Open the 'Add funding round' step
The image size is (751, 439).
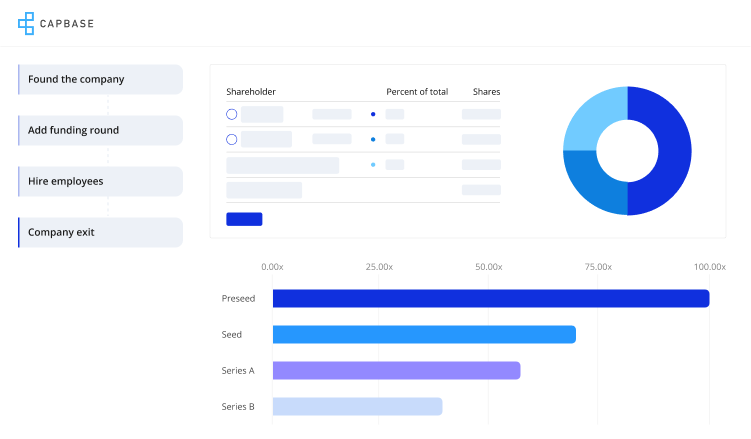(100, 131)
